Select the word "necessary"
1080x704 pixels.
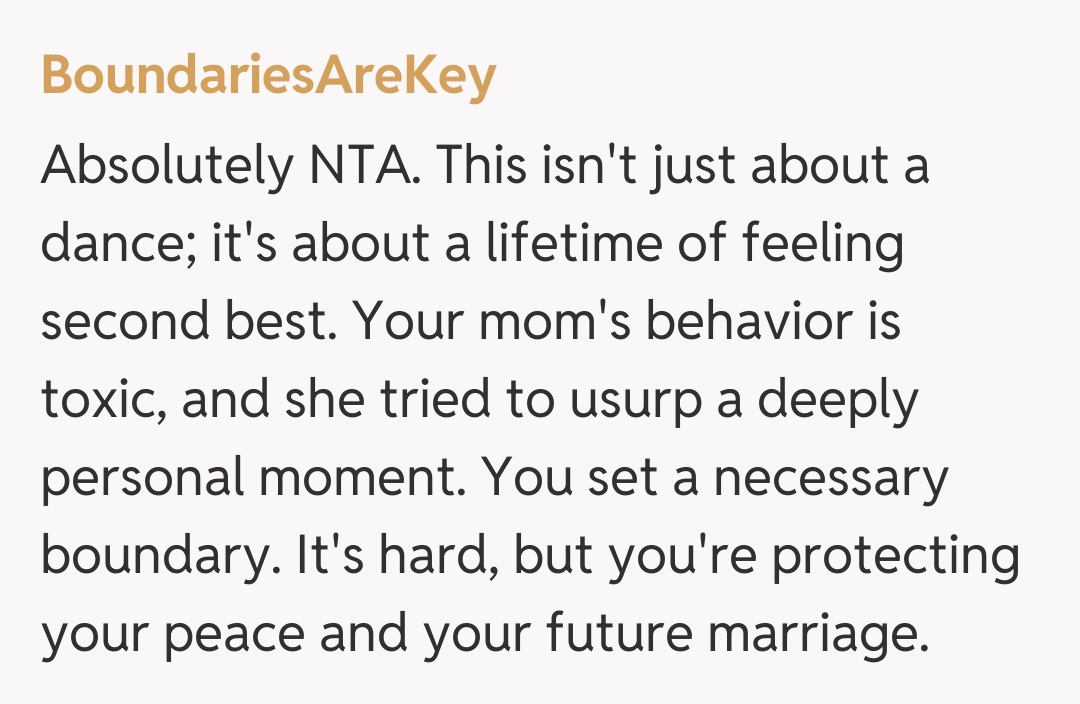click(x=830, y=479)
